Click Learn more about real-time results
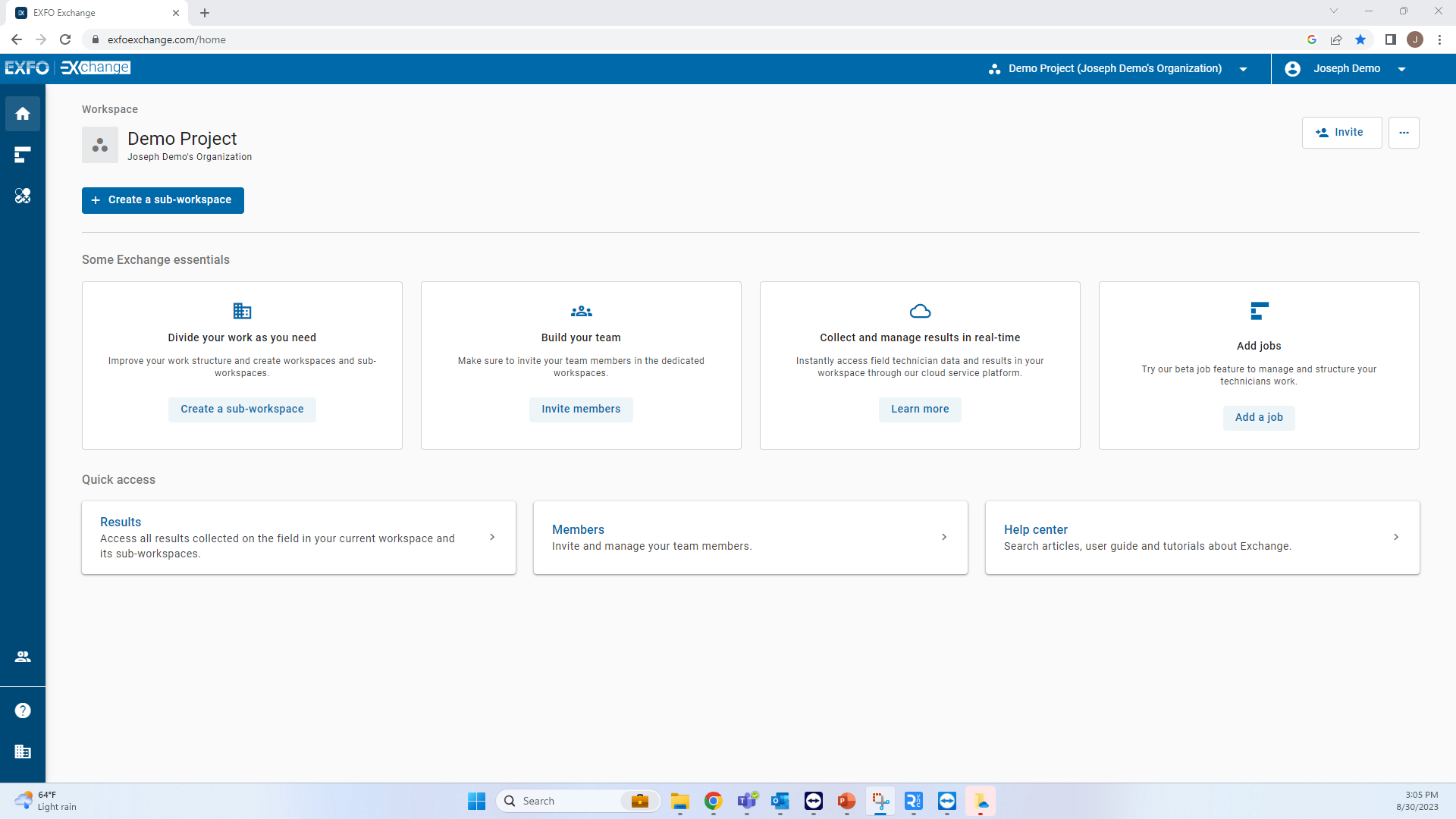 click(919, 409)
